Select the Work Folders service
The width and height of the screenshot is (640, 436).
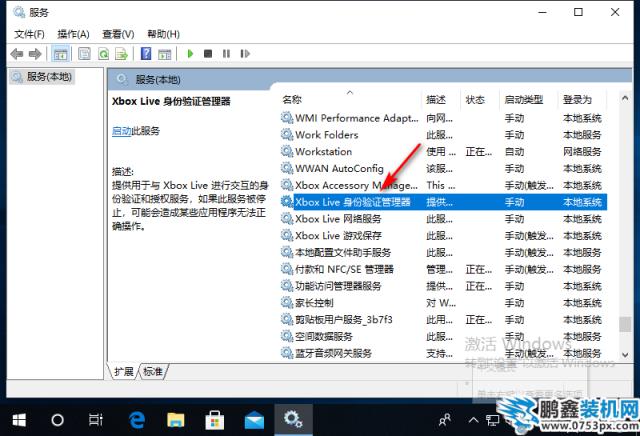click(444, 135)
